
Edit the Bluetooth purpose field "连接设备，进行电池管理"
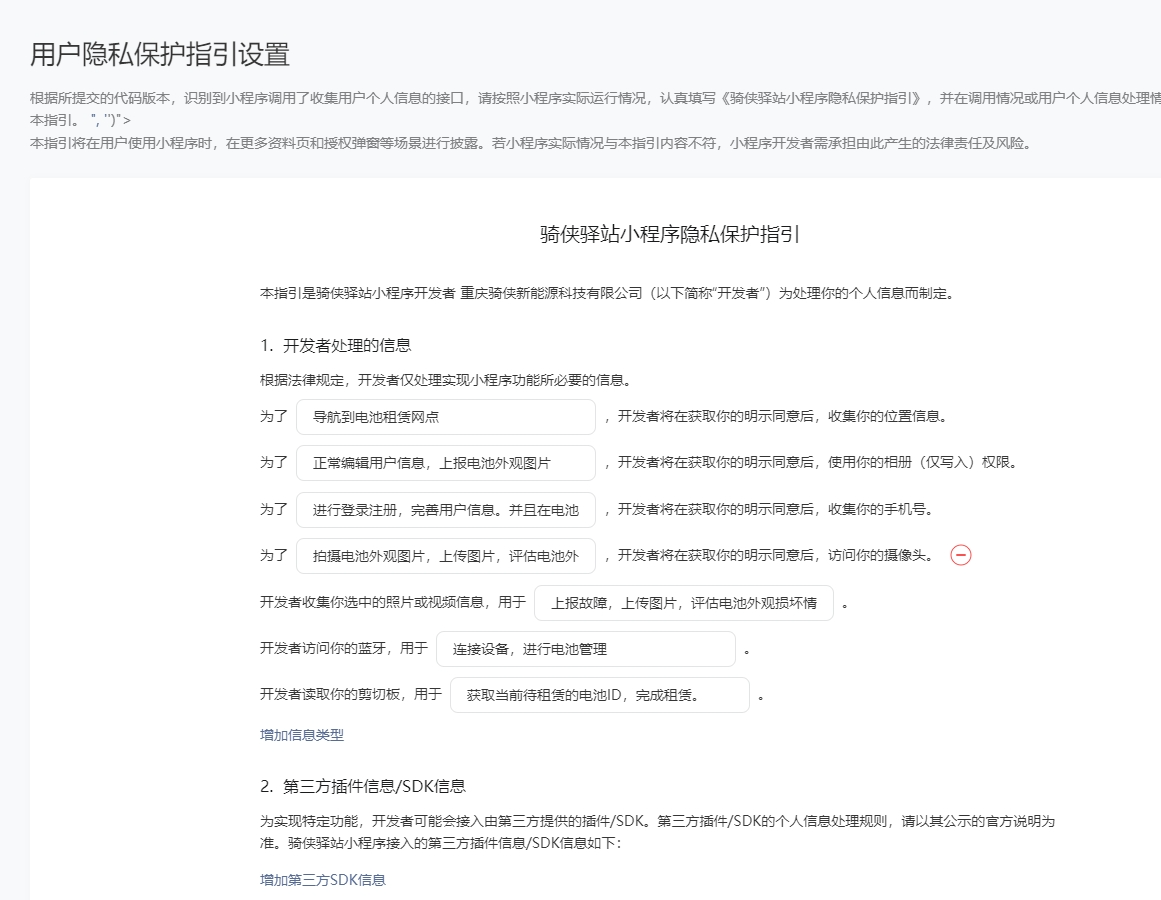click(x=586, y=649)
